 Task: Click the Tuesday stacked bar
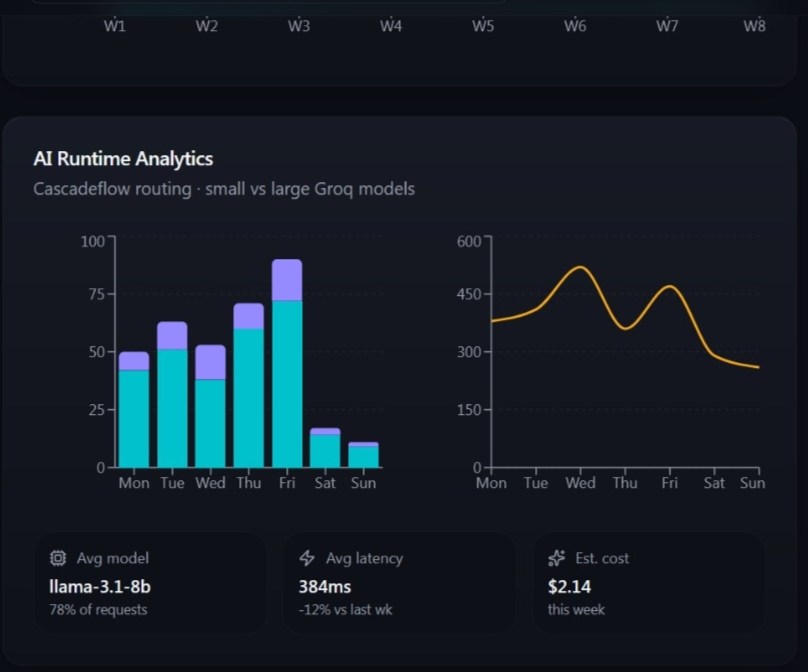coord(172,395)
